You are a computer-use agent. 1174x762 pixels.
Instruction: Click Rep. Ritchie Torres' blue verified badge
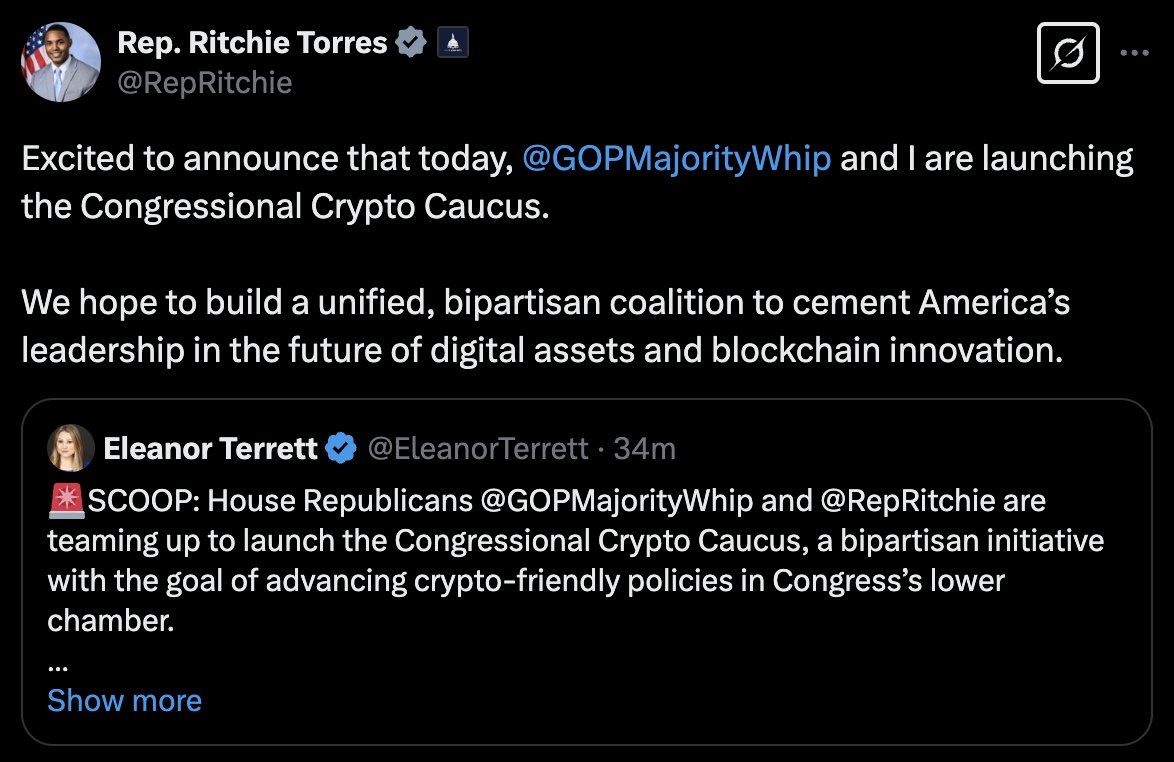click(x=410, y=42)
